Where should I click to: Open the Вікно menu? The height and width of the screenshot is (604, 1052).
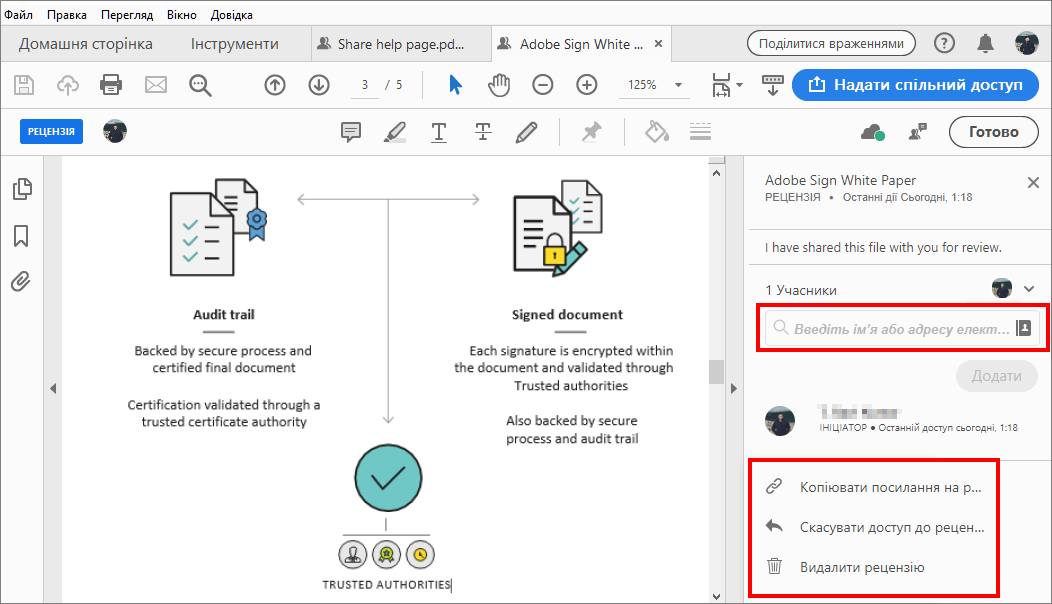click(182, 15)
